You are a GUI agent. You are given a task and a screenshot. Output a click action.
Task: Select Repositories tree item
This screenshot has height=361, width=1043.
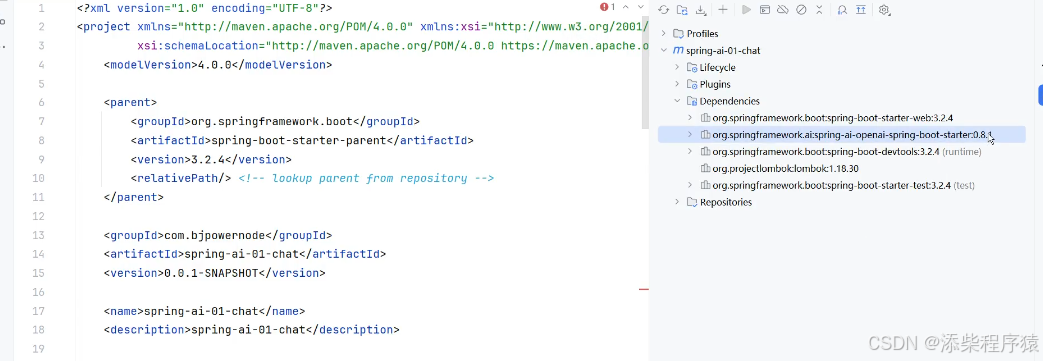coord(726,202)
